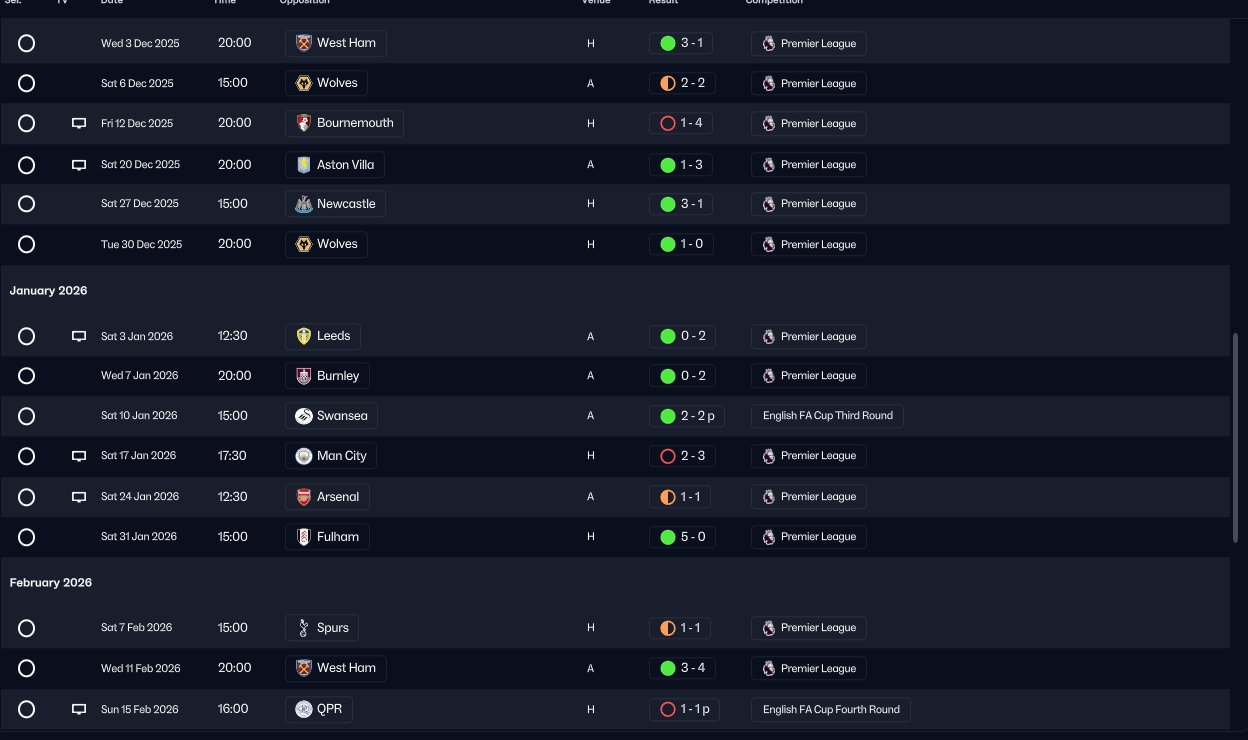1248x740 pixels.
Task: Click the Bournemouth club badge icon
Action: point(304,123)
